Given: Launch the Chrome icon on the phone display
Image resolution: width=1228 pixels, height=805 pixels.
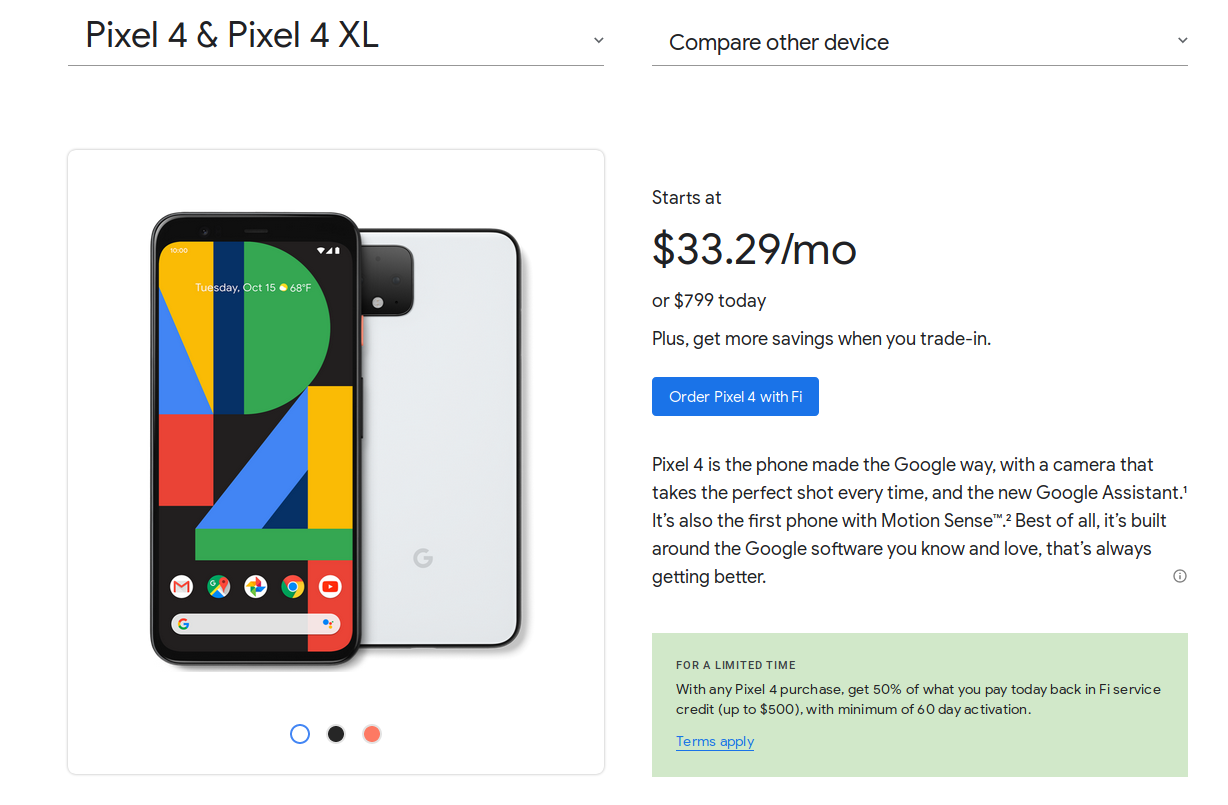Looking at the screenshot, I should pos(292,587).
